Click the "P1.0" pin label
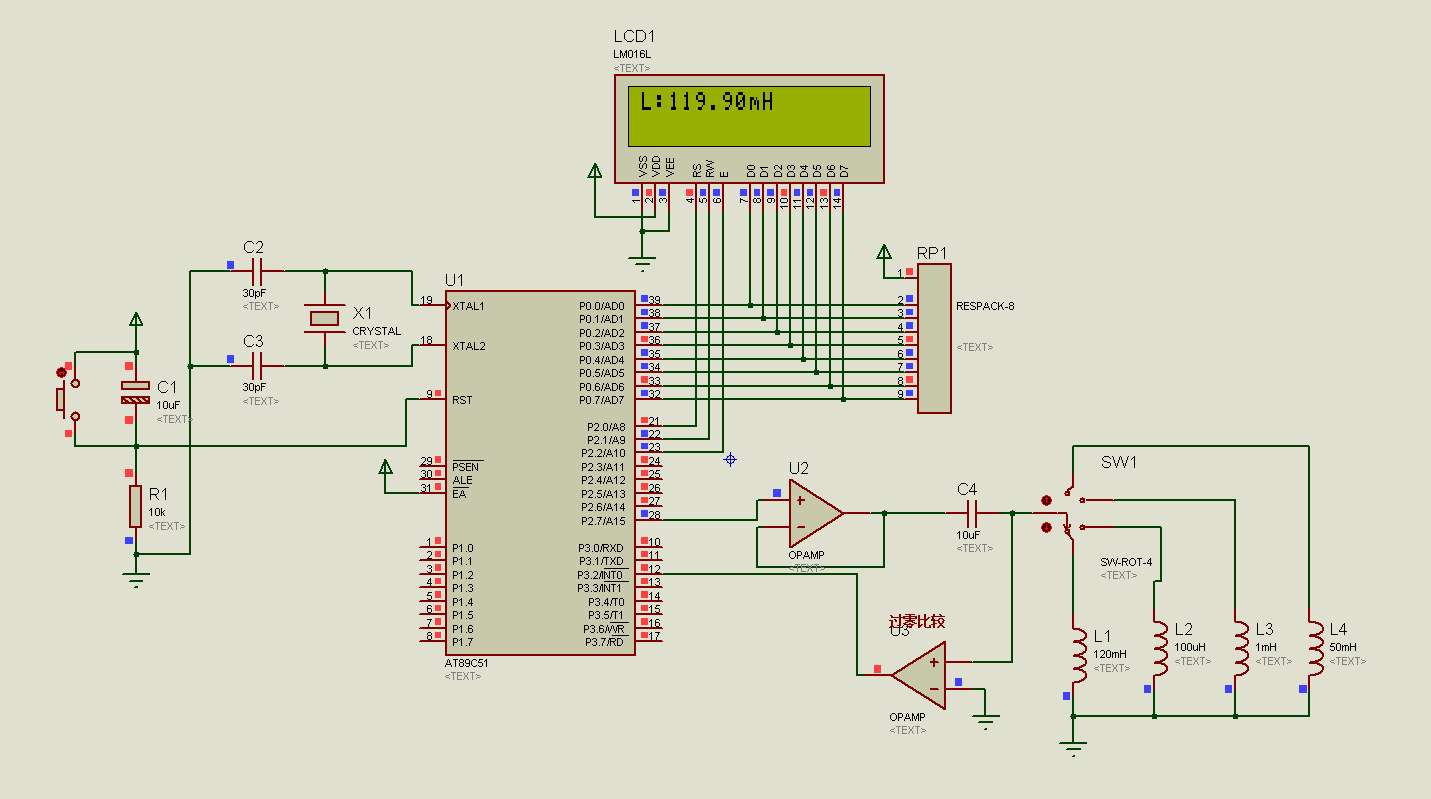 coord(462,548)
